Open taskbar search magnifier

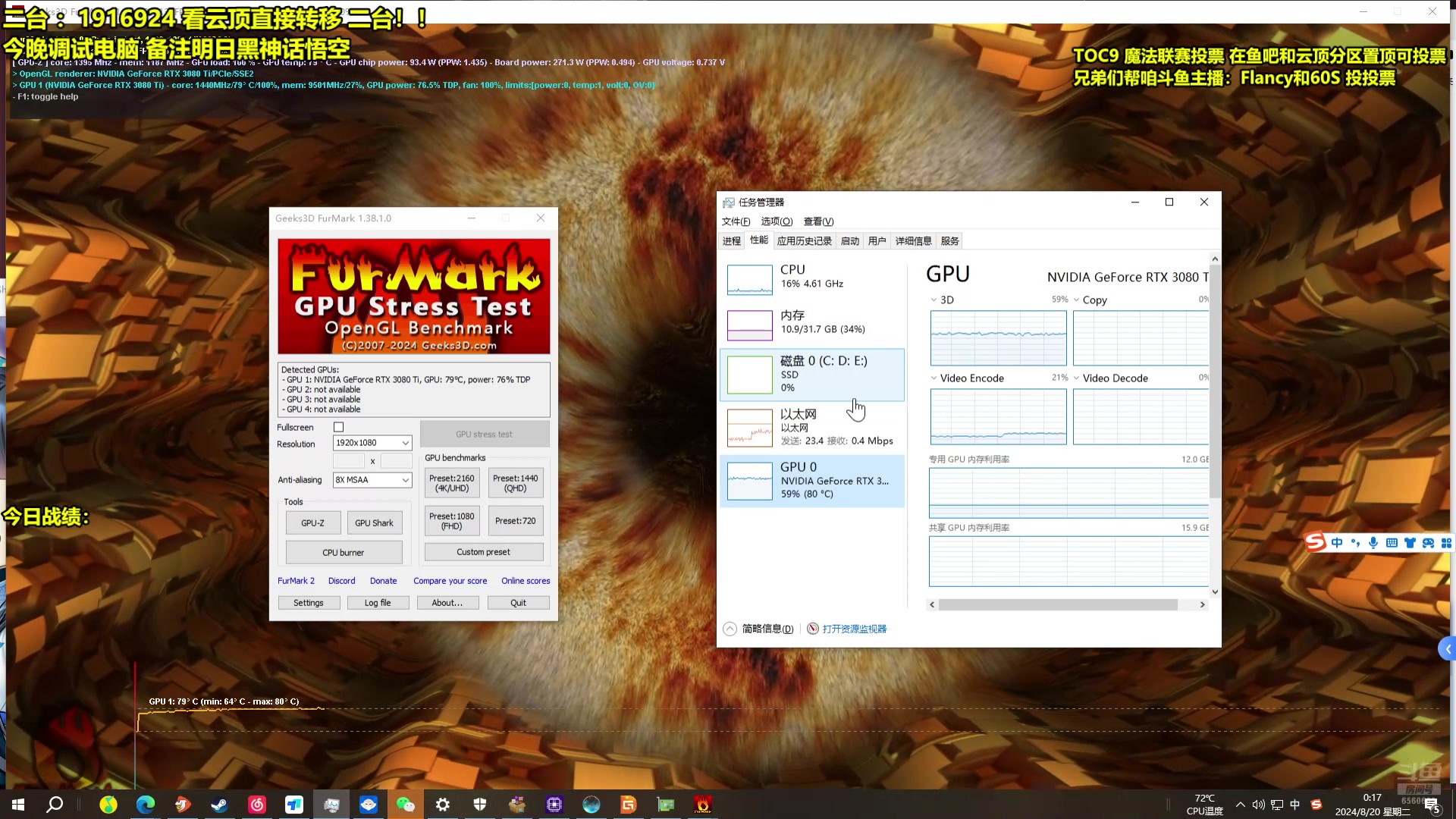55,805
